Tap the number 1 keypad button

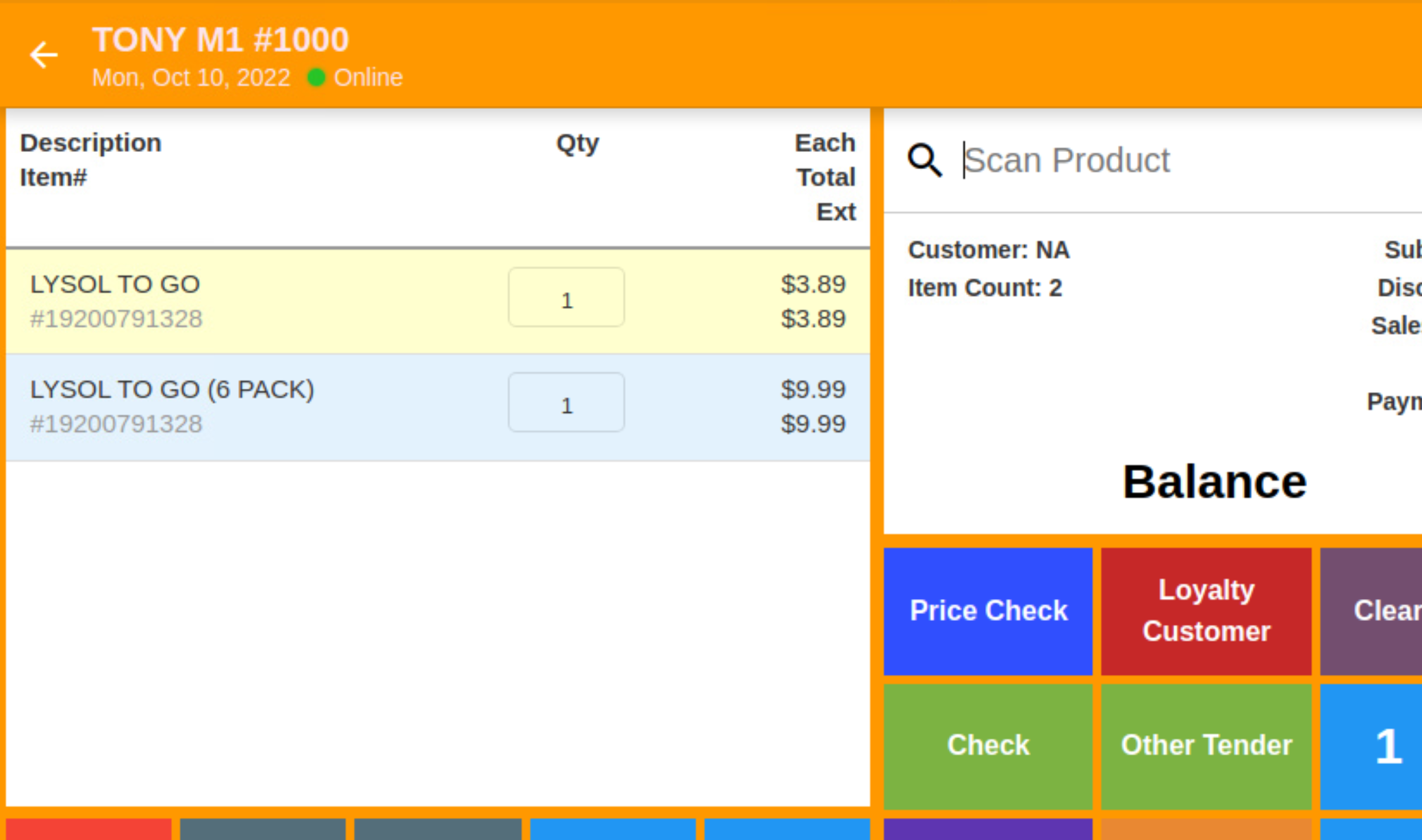1371,746
